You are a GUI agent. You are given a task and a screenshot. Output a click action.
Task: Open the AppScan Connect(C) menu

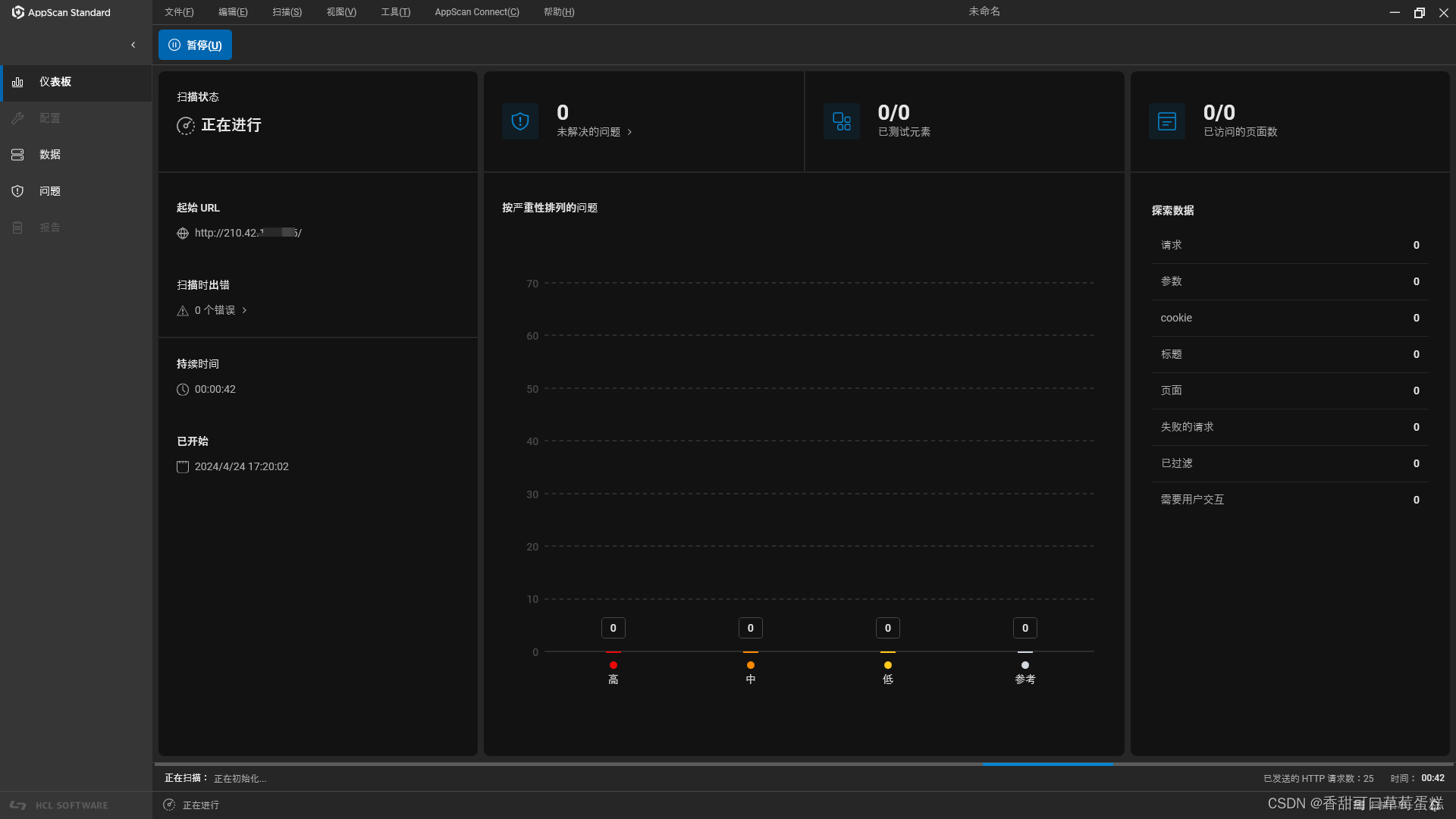[x=477, y=12]
